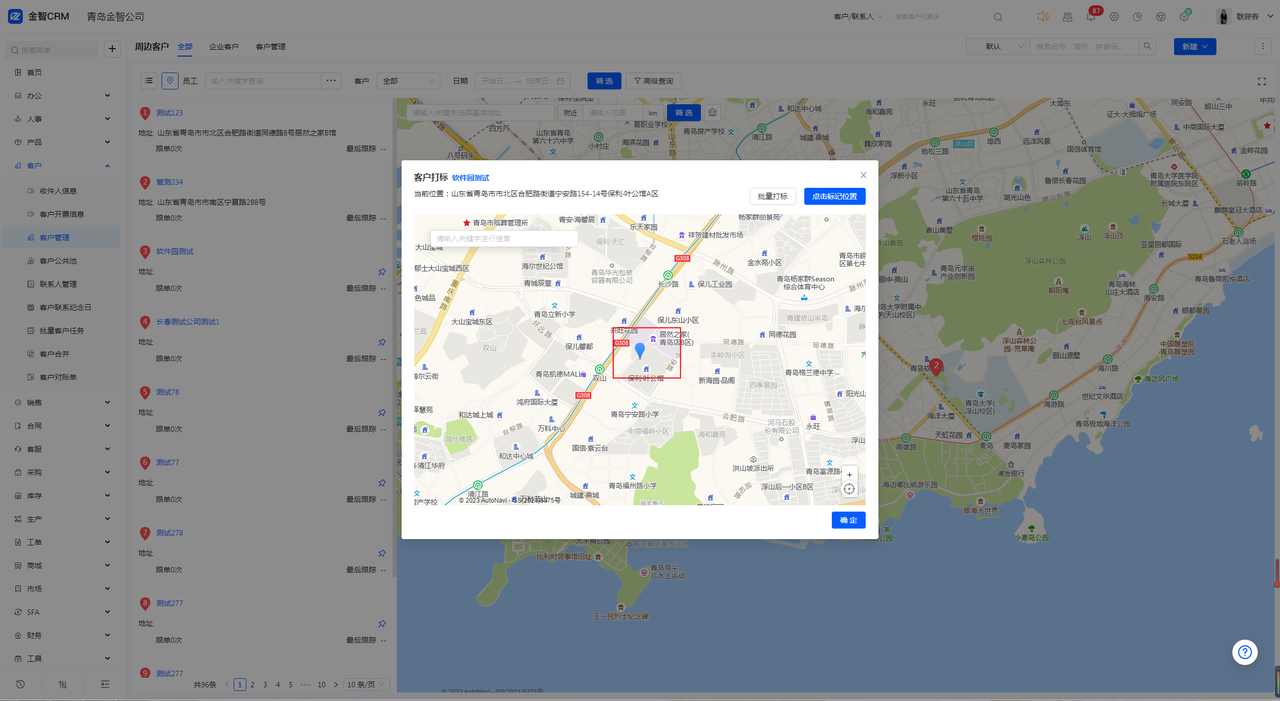1280x701 pixels.
Task: Expand the 合同 sidebar menu
Action: pos(62,426)
